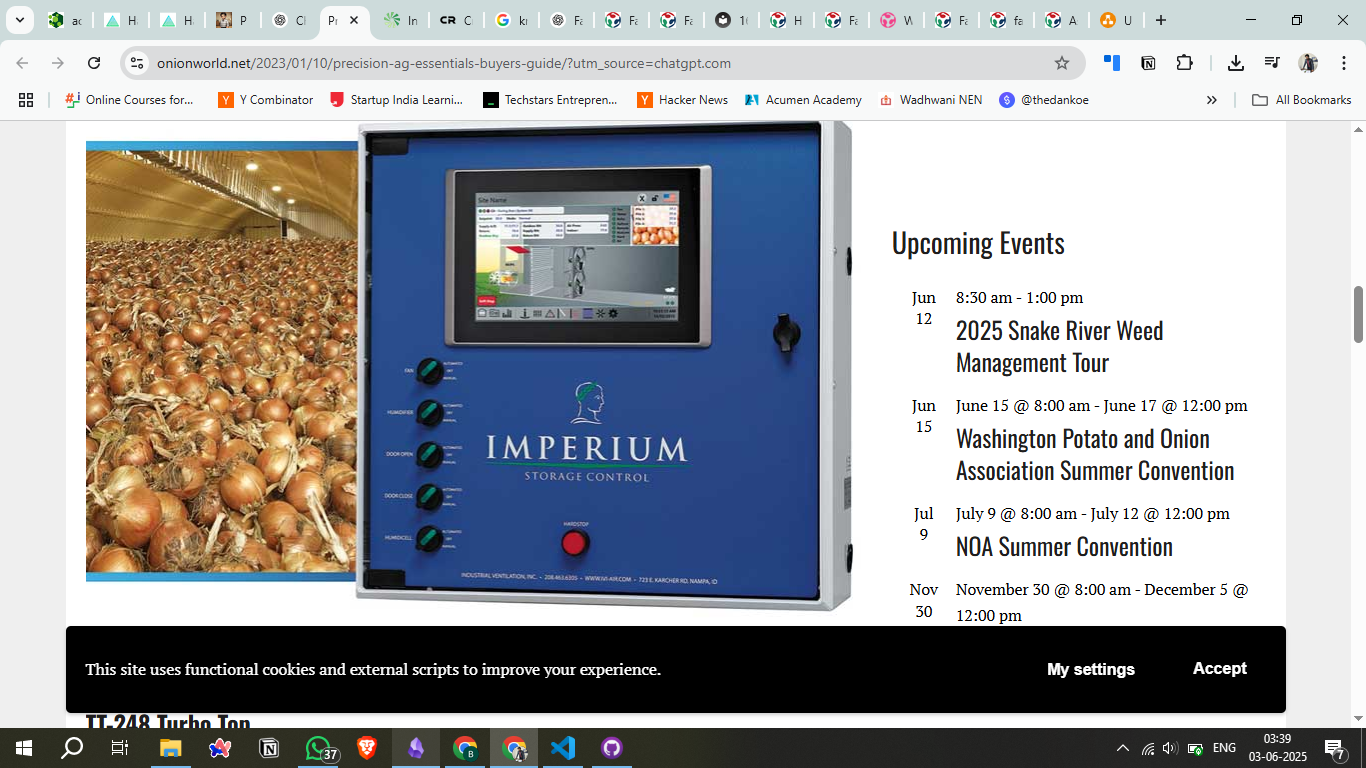Open File Explorer from taskbar
Image resolution: width=1366 pixels, height=768 pixels.
pyautogui.click(x=170, y=748)
